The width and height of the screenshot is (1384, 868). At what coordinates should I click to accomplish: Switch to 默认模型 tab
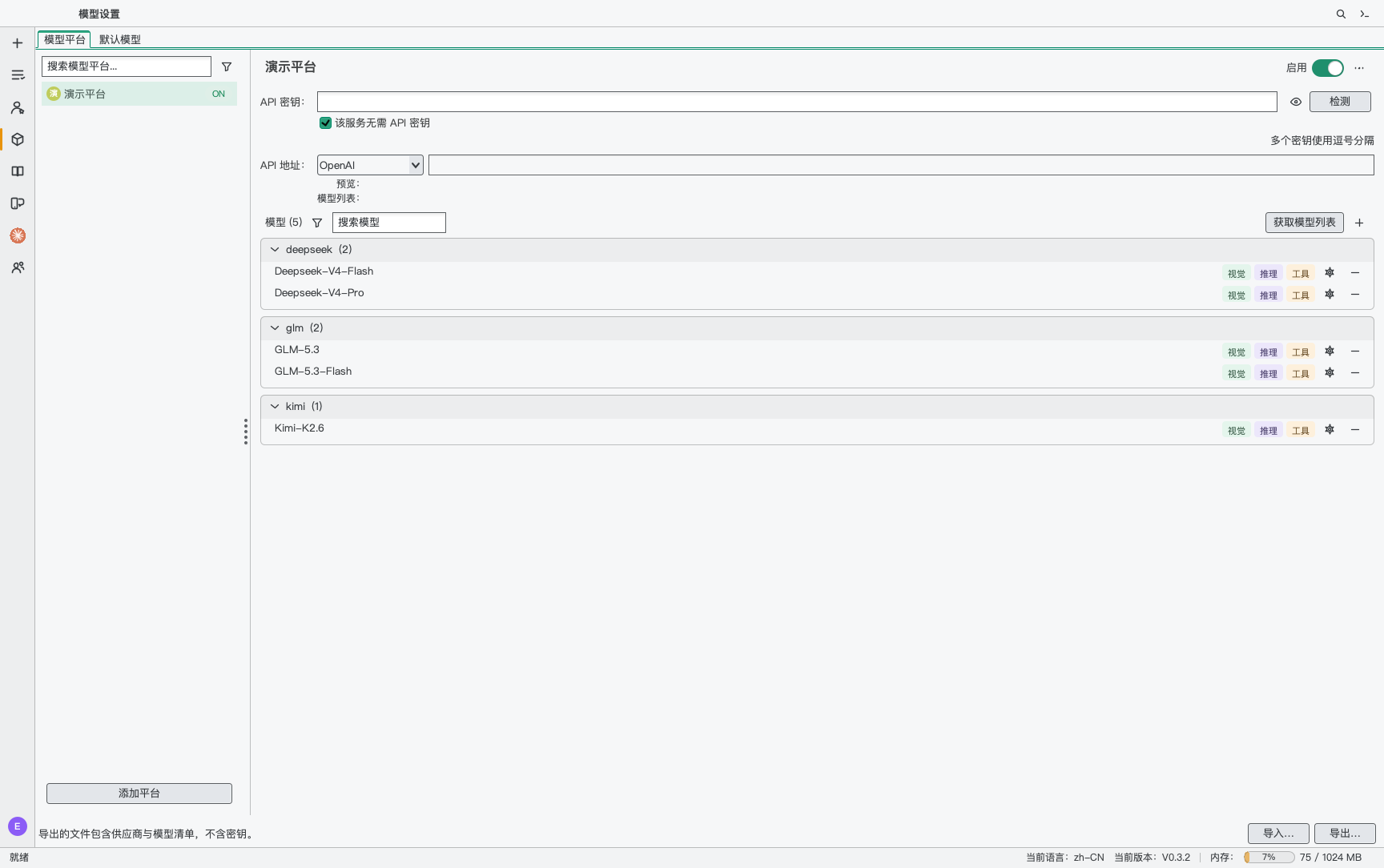point(120,39)
